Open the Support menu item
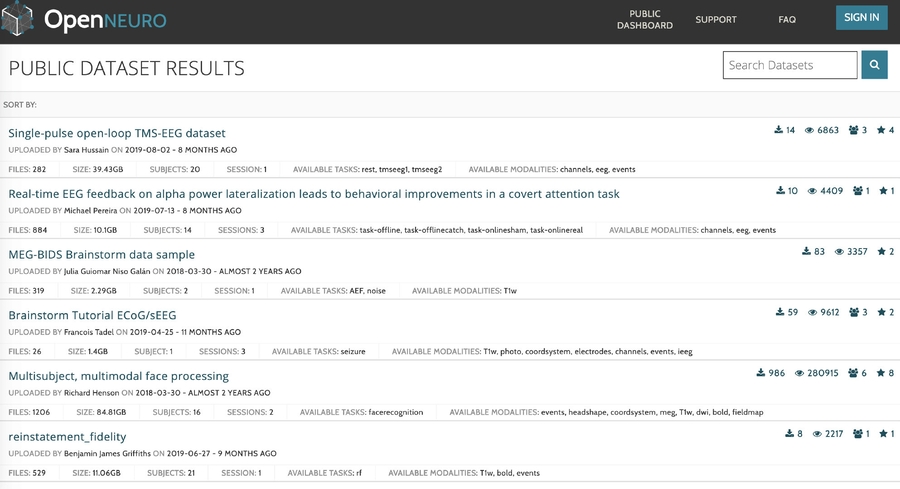This screenshot has width=900, height=489. [x=716, y=19]
